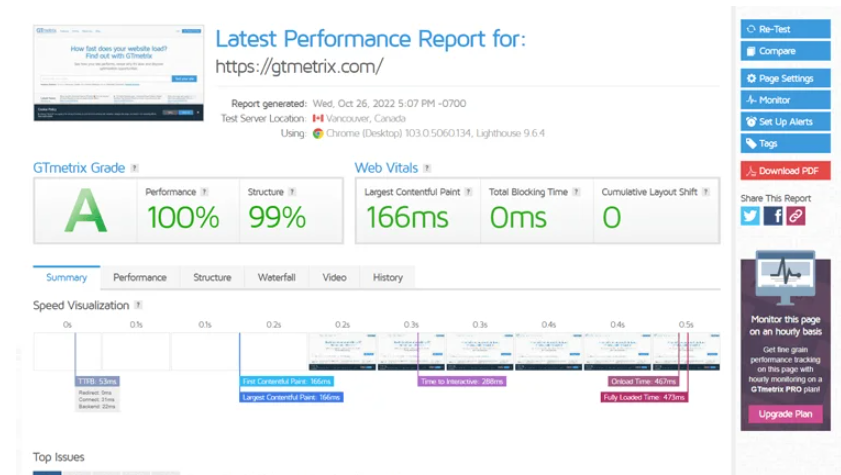
Task: Click the Time to Interactive marker
Action: 462,381
